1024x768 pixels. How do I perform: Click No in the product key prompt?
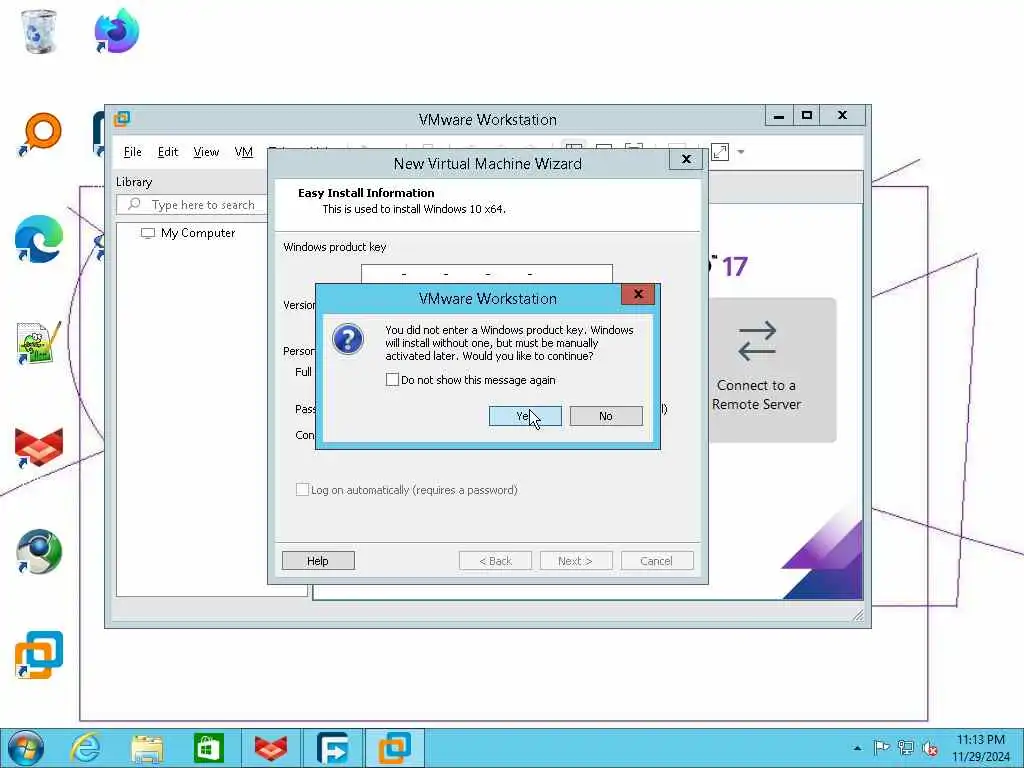pyautogui.click(x=606, y=416)
